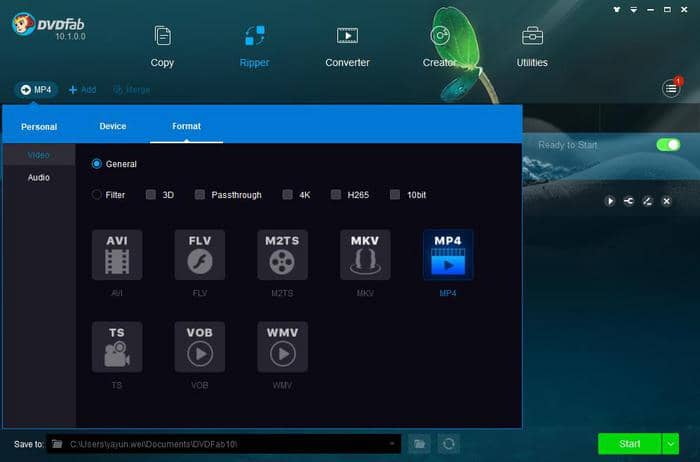The image size is (700, 462).
Task: Select the AVI format icon
Action: pos(117,255)
